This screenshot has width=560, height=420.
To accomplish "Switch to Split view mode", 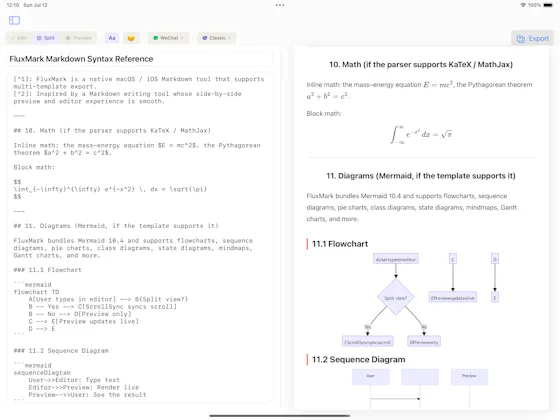I will click(46, 38).
